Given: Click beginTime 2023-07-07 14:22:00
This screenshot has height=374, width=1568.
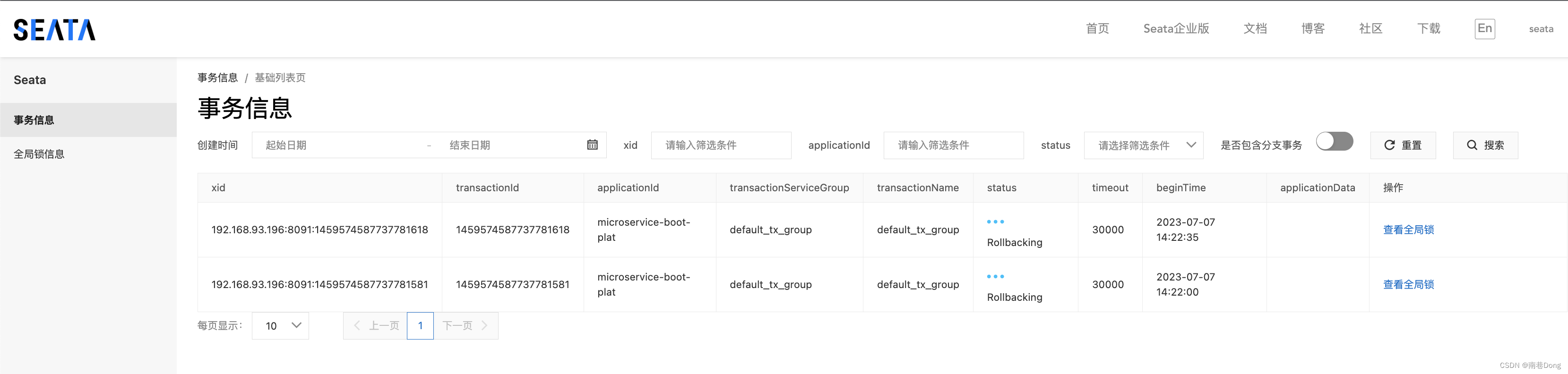Looking at the screenshot, I should [1185, 285].
